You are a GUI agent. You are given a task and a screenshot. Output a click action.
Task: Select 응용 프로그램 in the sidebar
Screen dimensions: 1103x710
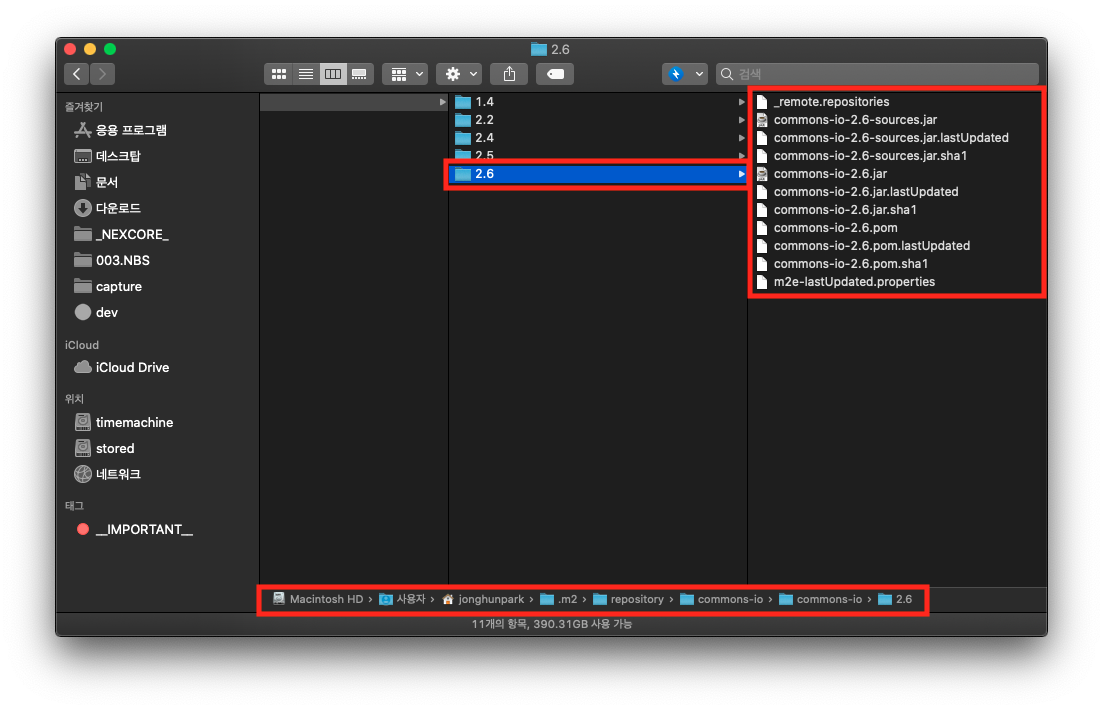pos(130,130)
